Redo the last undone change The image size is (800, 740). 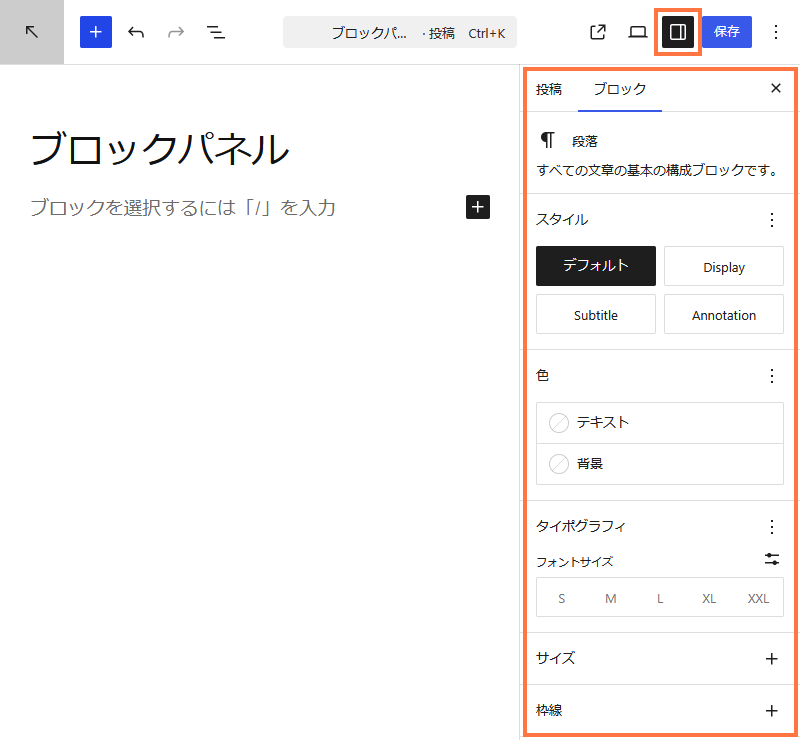pos(176,32)
